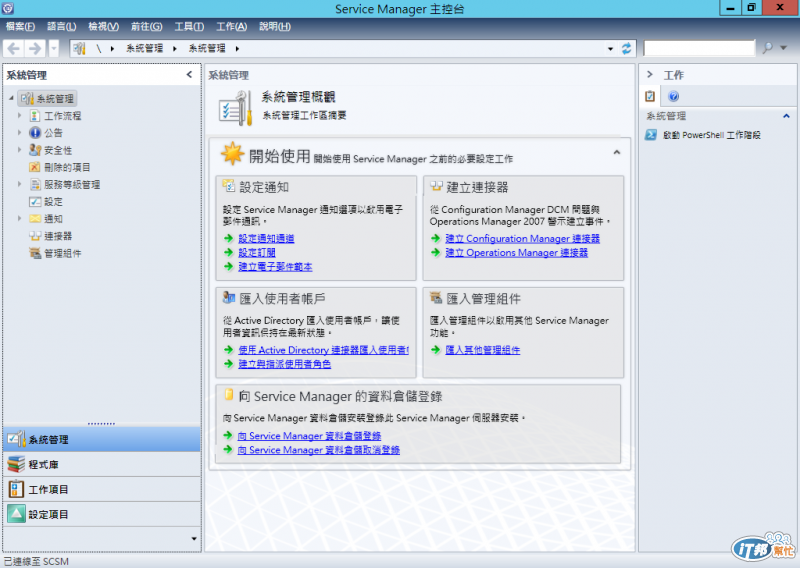This screenshot has width=800, height=568.
Task: Collapse the 系統管理 root tree node
Action: (x=11, y=98)
